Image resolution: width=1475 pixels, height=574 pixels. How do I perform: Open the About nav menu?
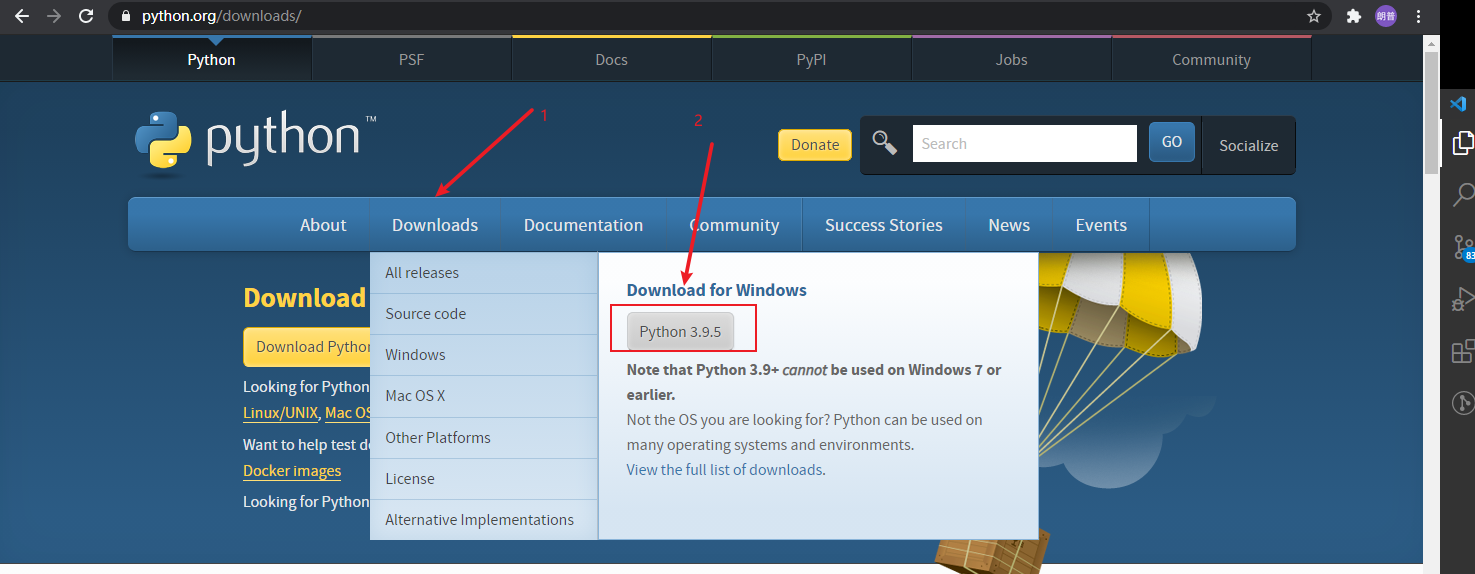[x=323, y=225]
